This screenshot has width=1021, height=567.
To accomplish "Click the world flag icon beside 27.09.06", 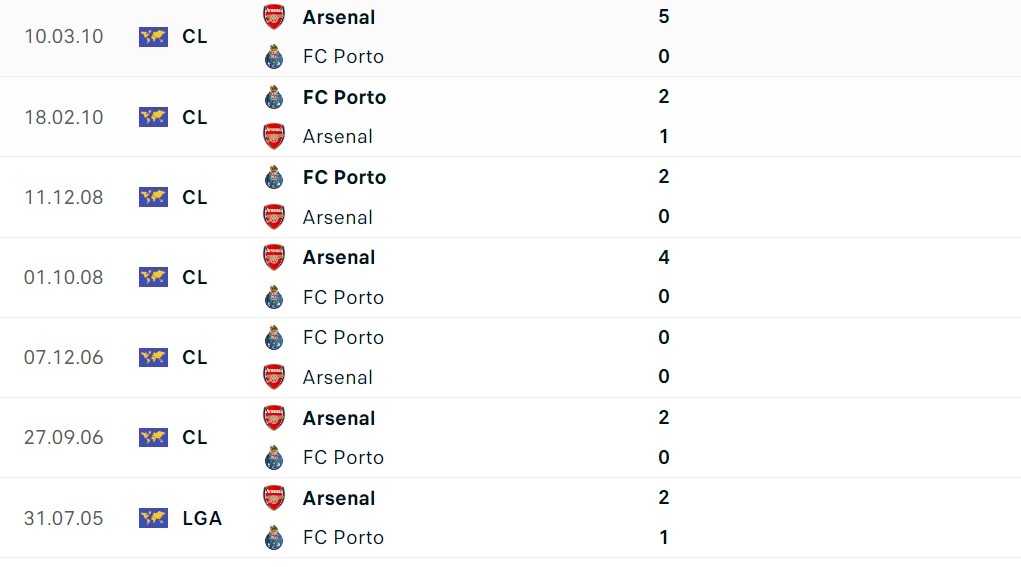I will click(x=153, y=437).
